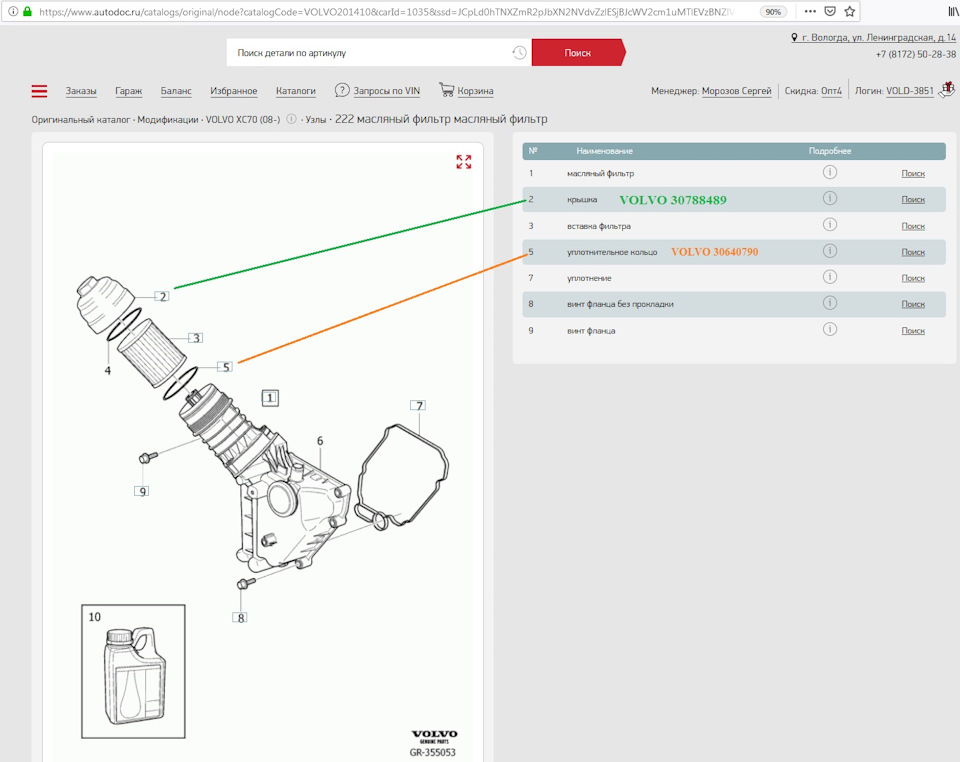Click the site security padlock icon
Screen dimensions: 960x762
tap(27, 11)
